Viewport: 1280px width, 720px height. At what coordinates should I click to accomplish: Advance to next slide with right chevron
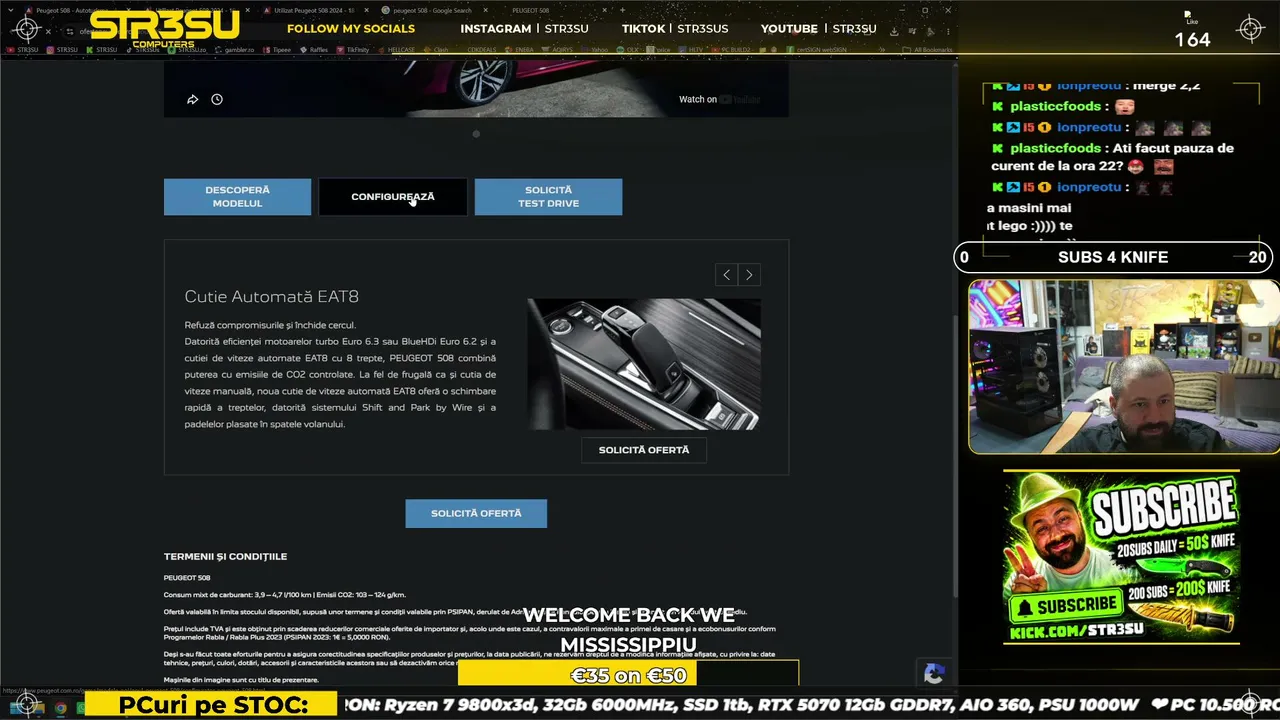coord(749,275)
